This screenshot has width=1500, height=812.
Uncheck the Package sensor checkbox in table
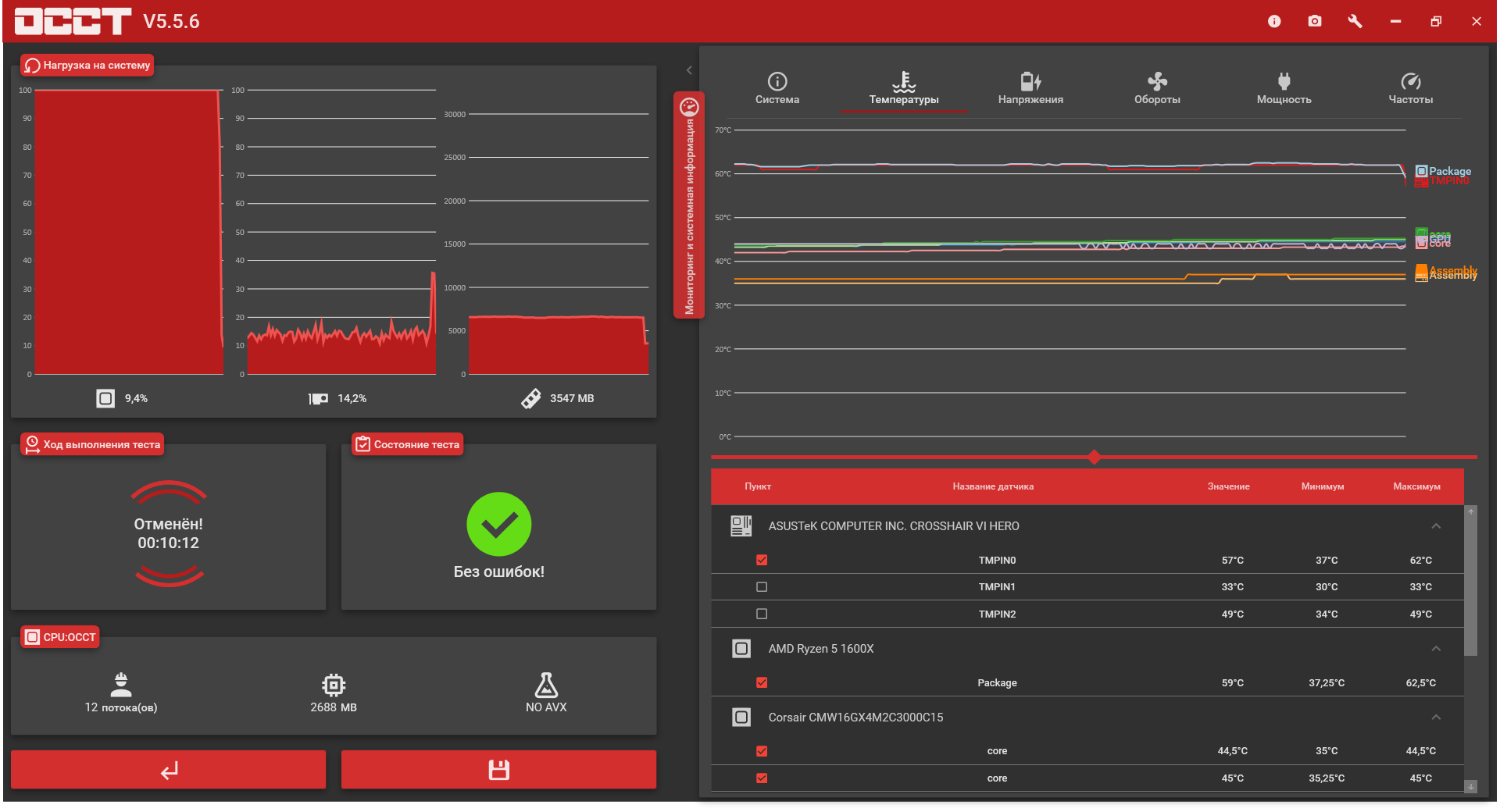click(762, 682)
